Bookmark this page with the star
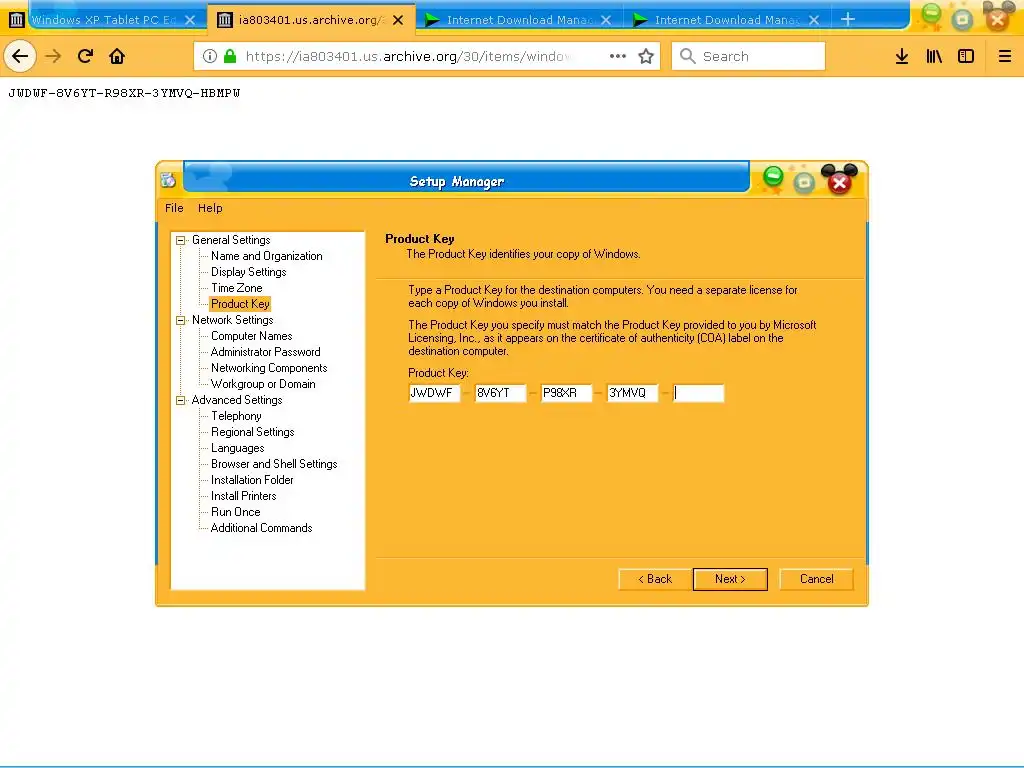The width and height of the screenshot is (1024, 768). click(x=646, y=56)
